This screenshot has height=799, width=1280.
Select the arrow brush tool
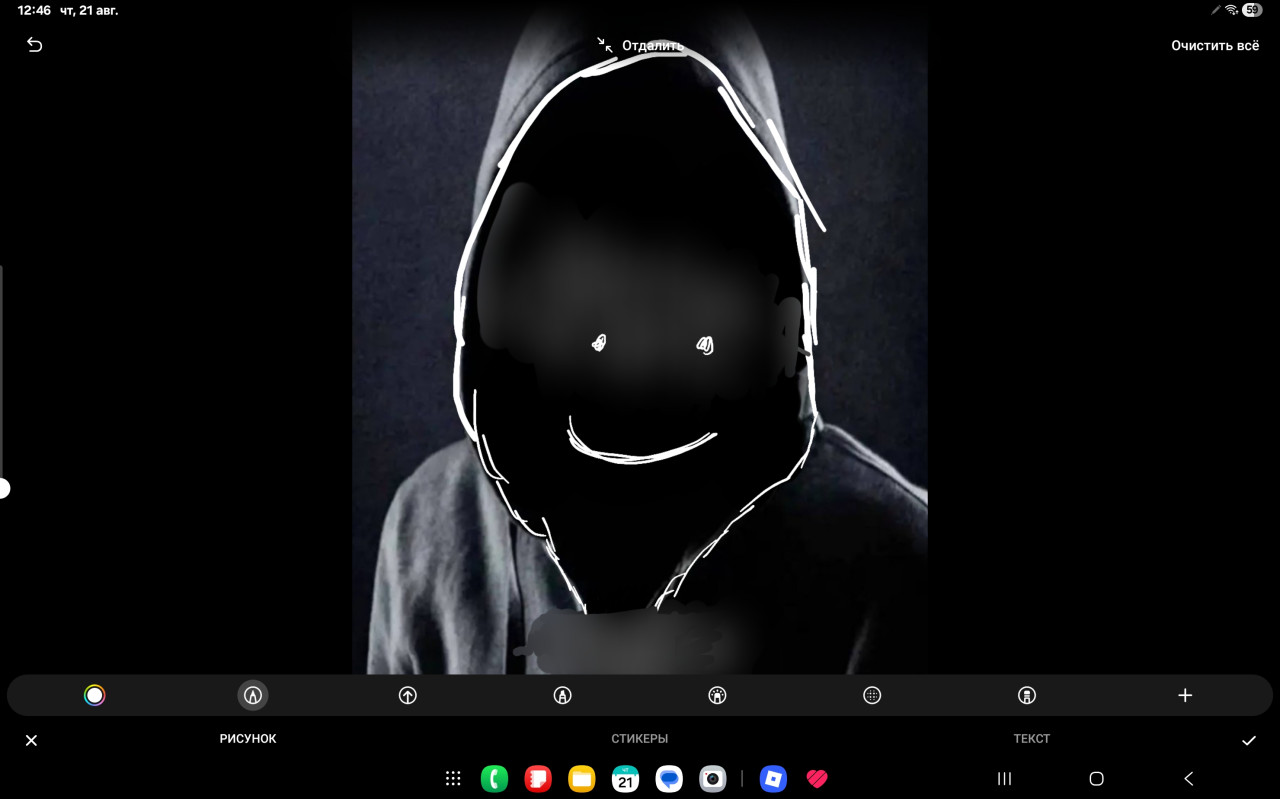[408, 695]
